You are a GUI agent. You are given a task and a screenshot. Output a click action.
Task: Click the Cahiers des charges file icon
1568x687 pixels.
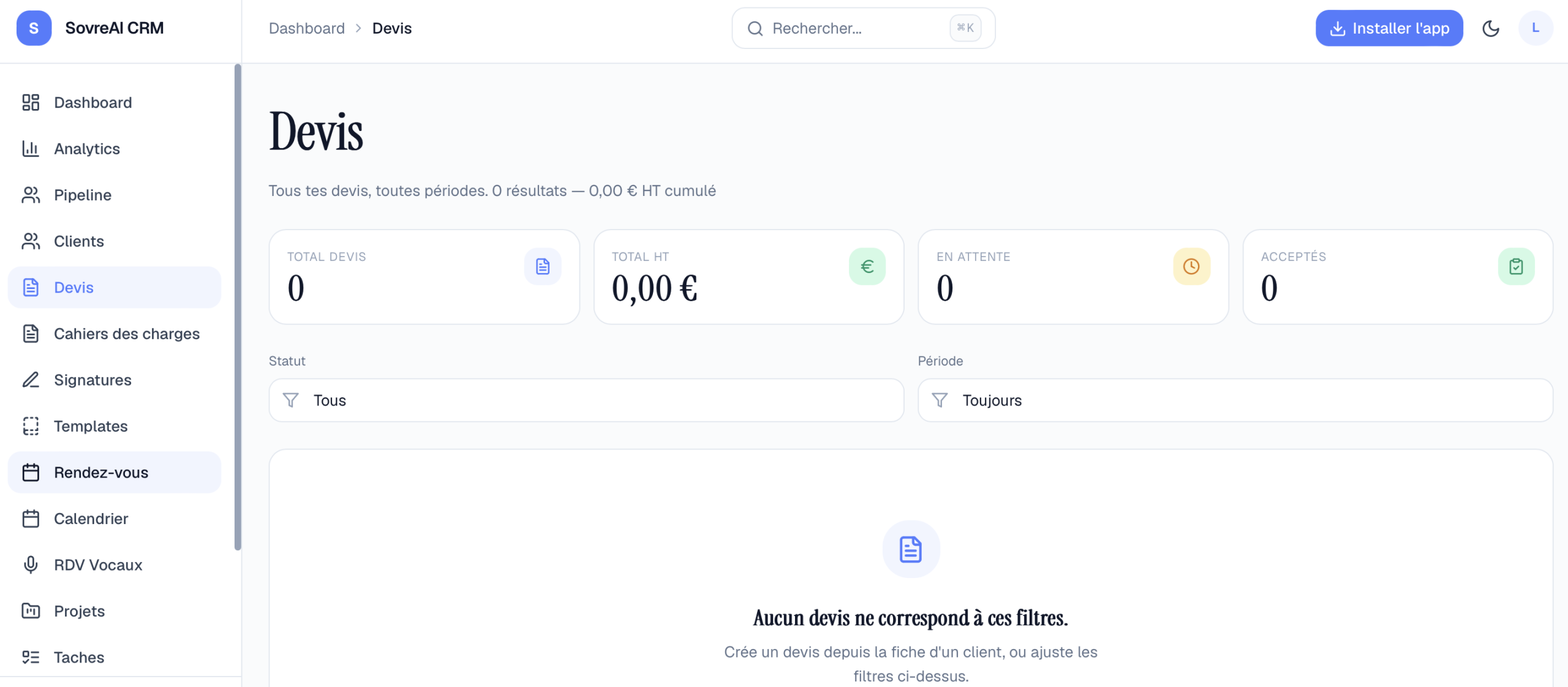pyautogui.click(x=31, y=334)
